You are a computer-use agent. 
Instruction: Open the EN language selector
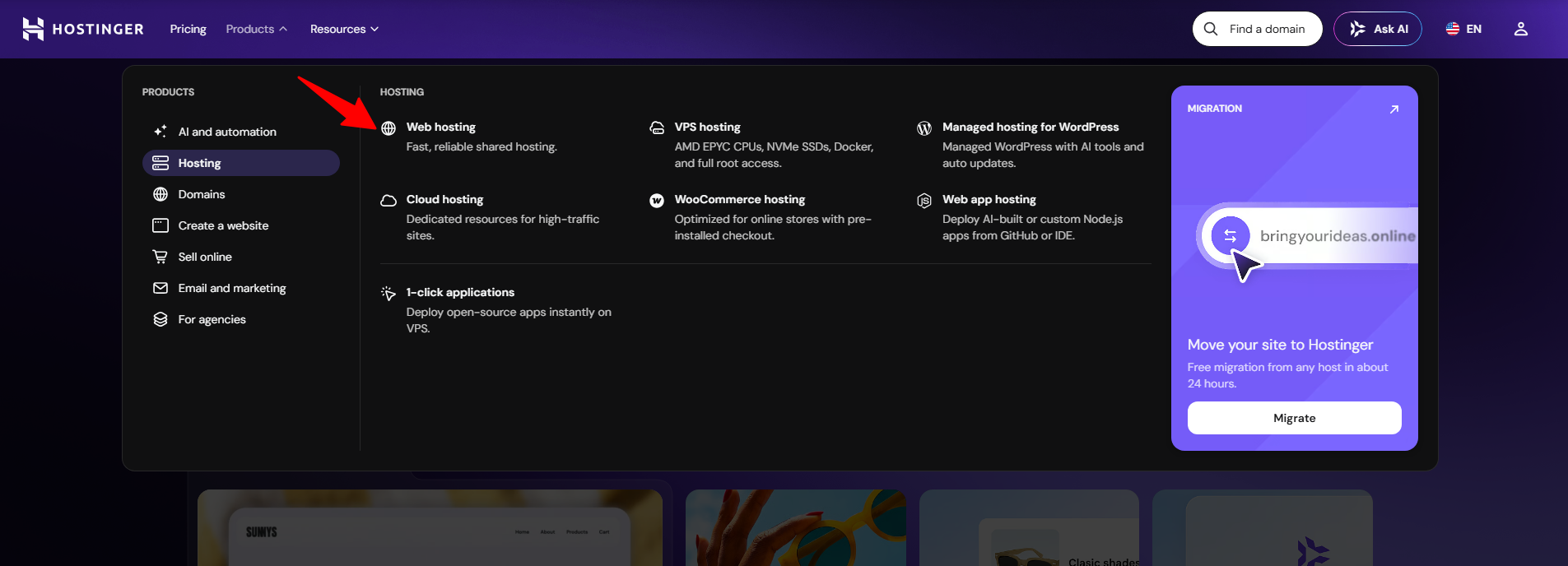click(x=1463, y=29)
